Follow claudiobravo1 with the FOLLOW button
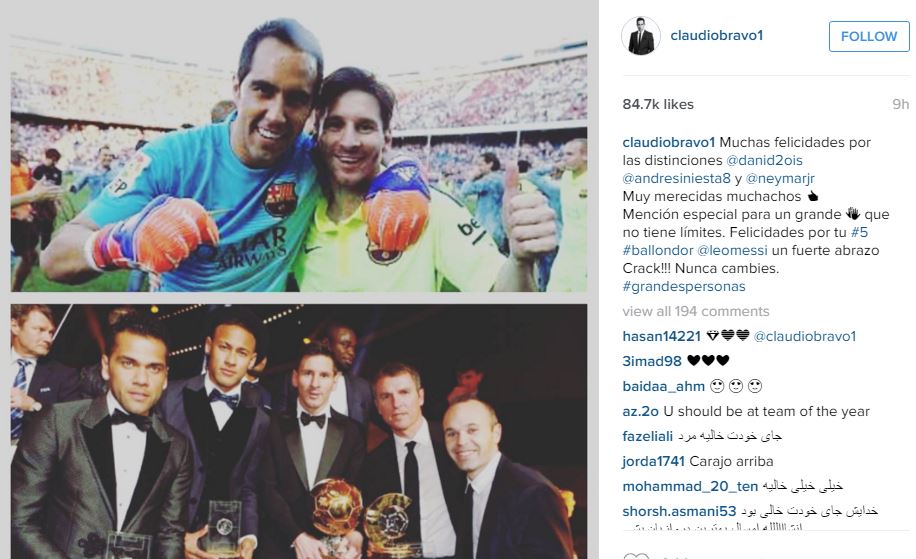 (869, 36)
